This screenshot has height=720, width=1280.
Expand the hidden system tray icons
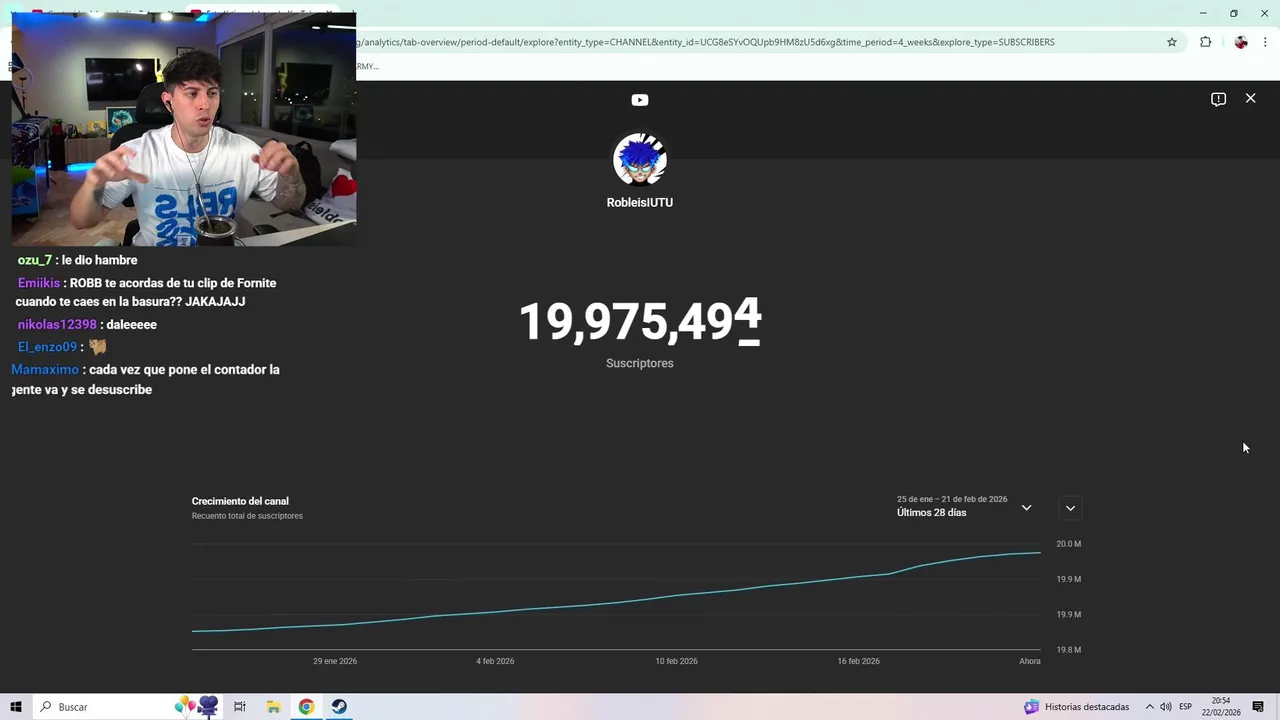[x=1149, y=707]
